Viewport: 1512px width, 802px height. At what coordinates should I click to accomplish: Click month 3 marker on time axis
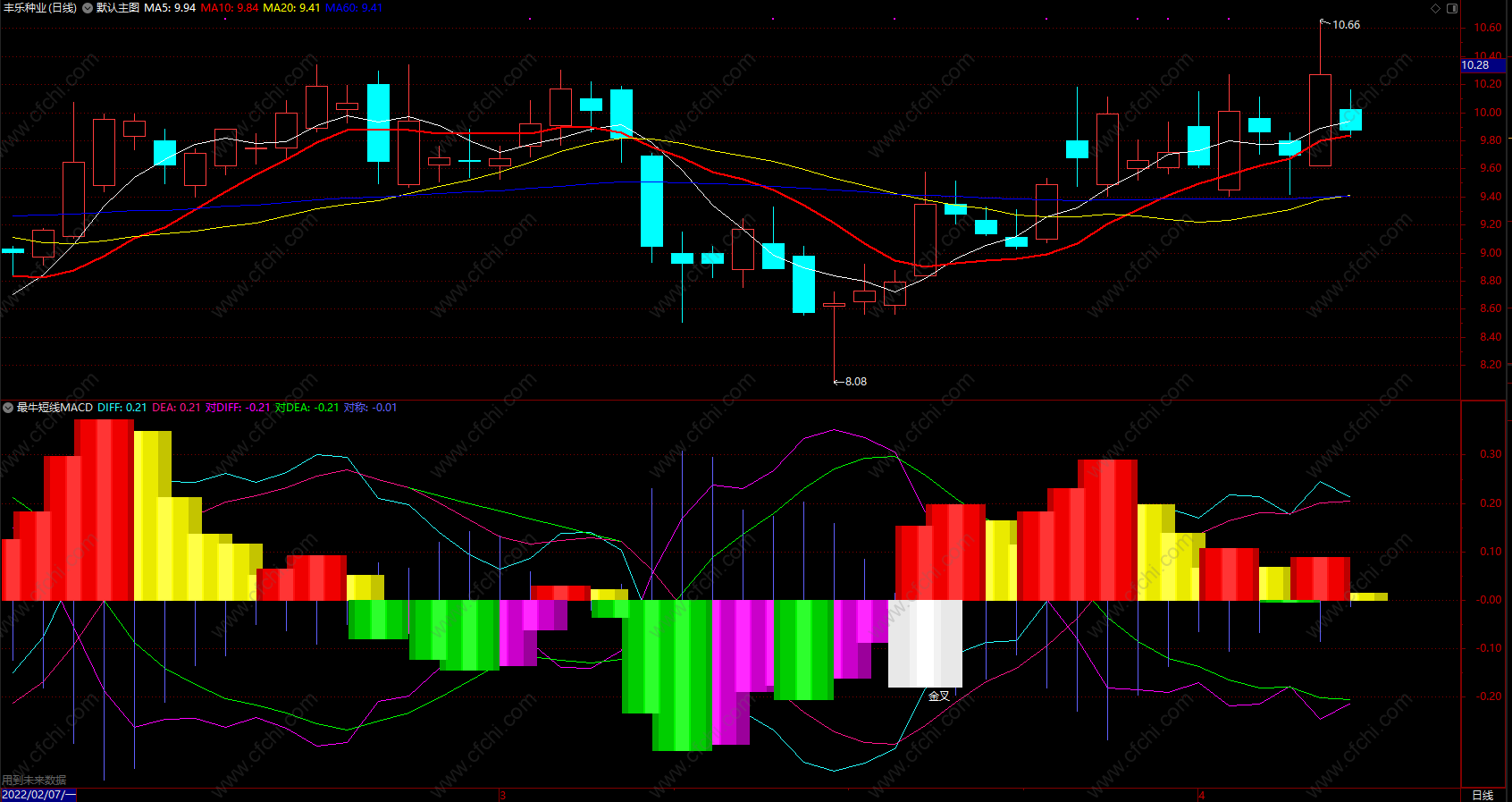click(x=503, y=795)
